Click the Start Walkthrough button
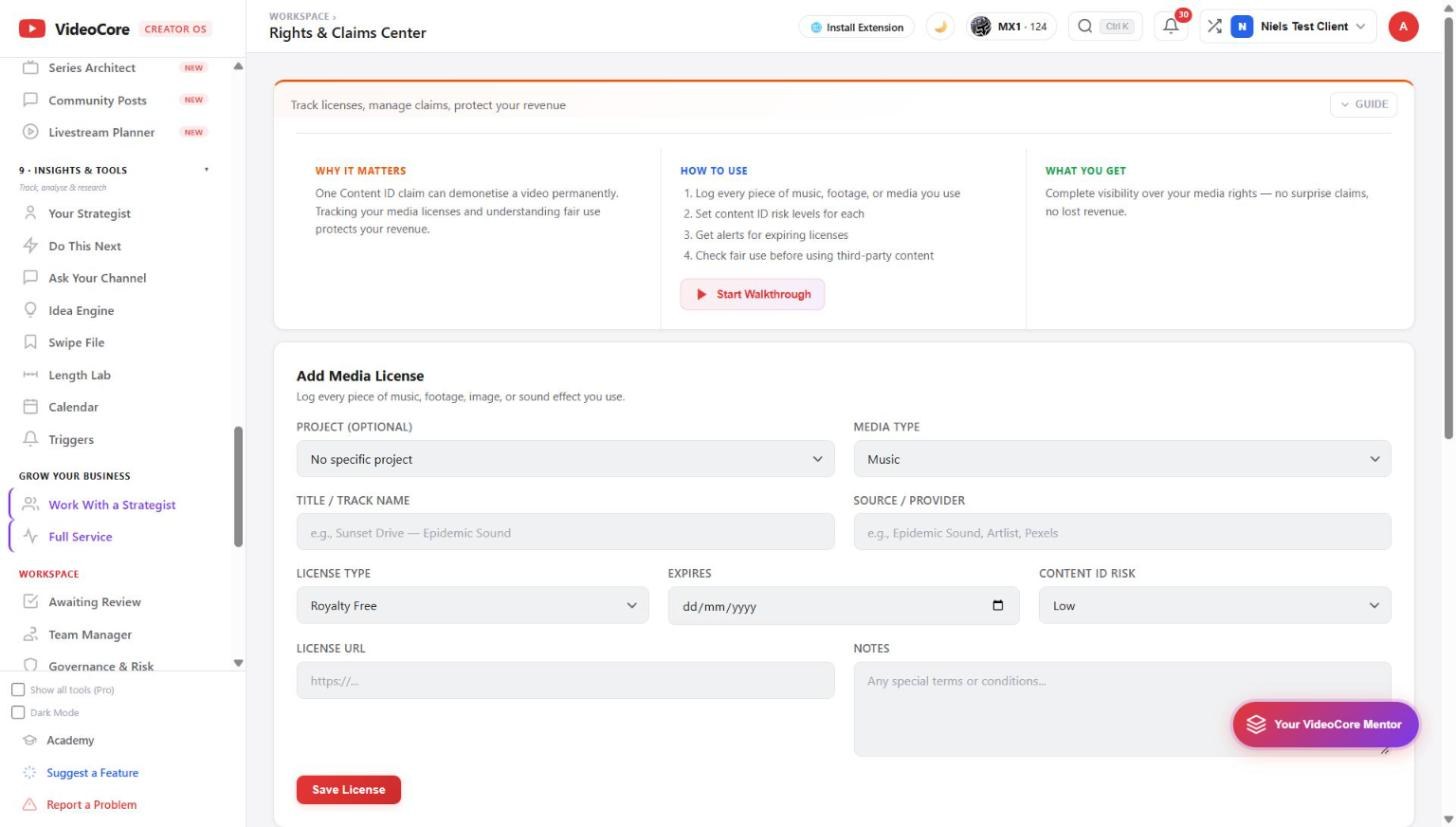 752,295
